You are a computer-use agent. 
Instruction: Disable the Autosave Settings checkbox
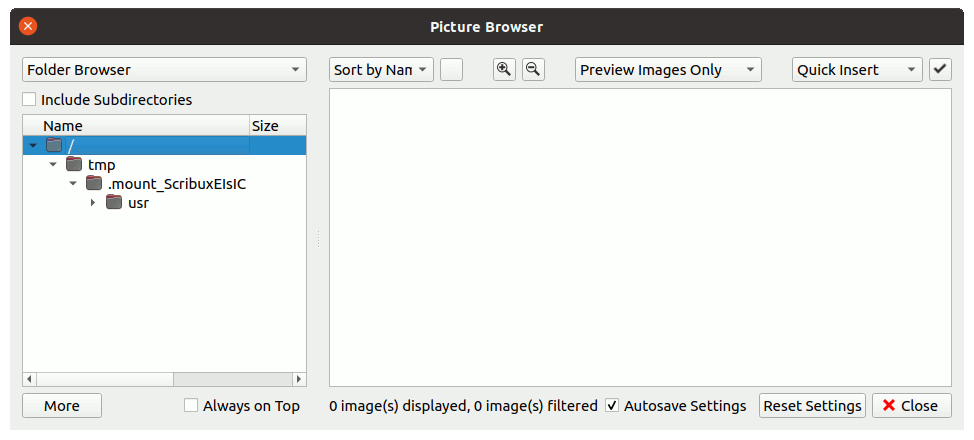[612, 406]
